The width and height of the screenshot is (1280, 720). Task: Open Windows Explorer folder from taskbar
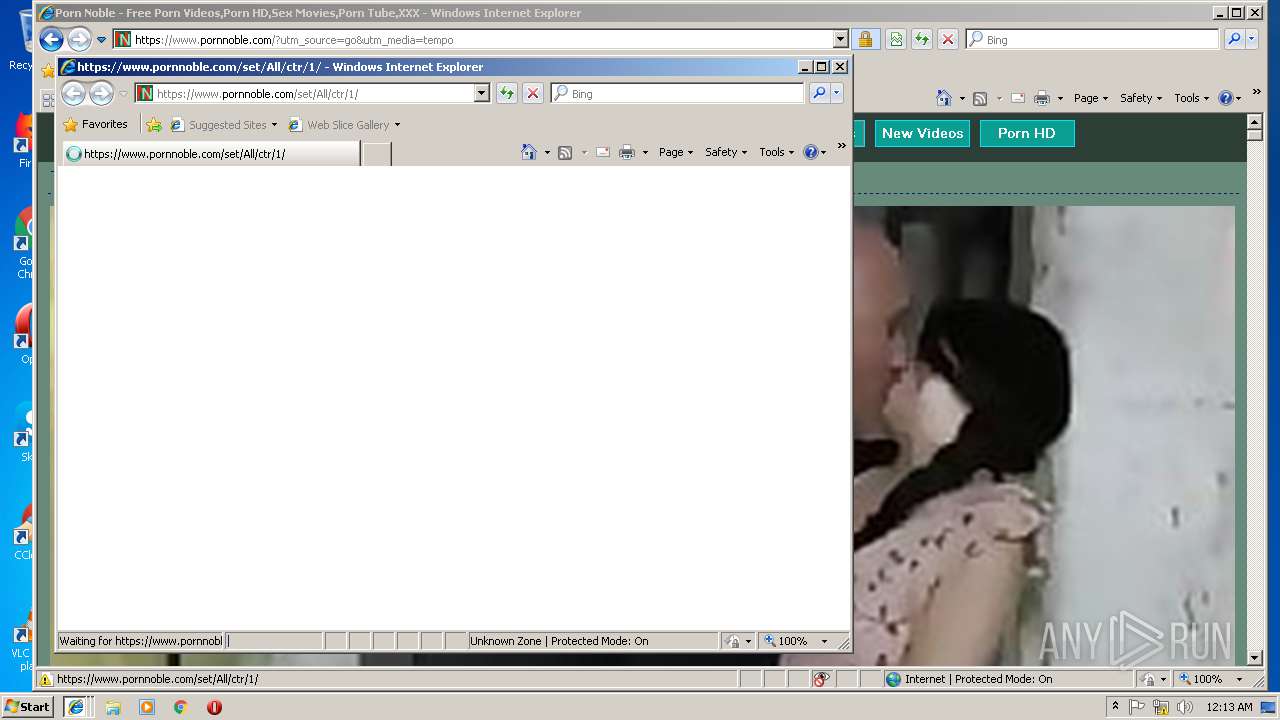pyautogui.click(x=113, y=707)
